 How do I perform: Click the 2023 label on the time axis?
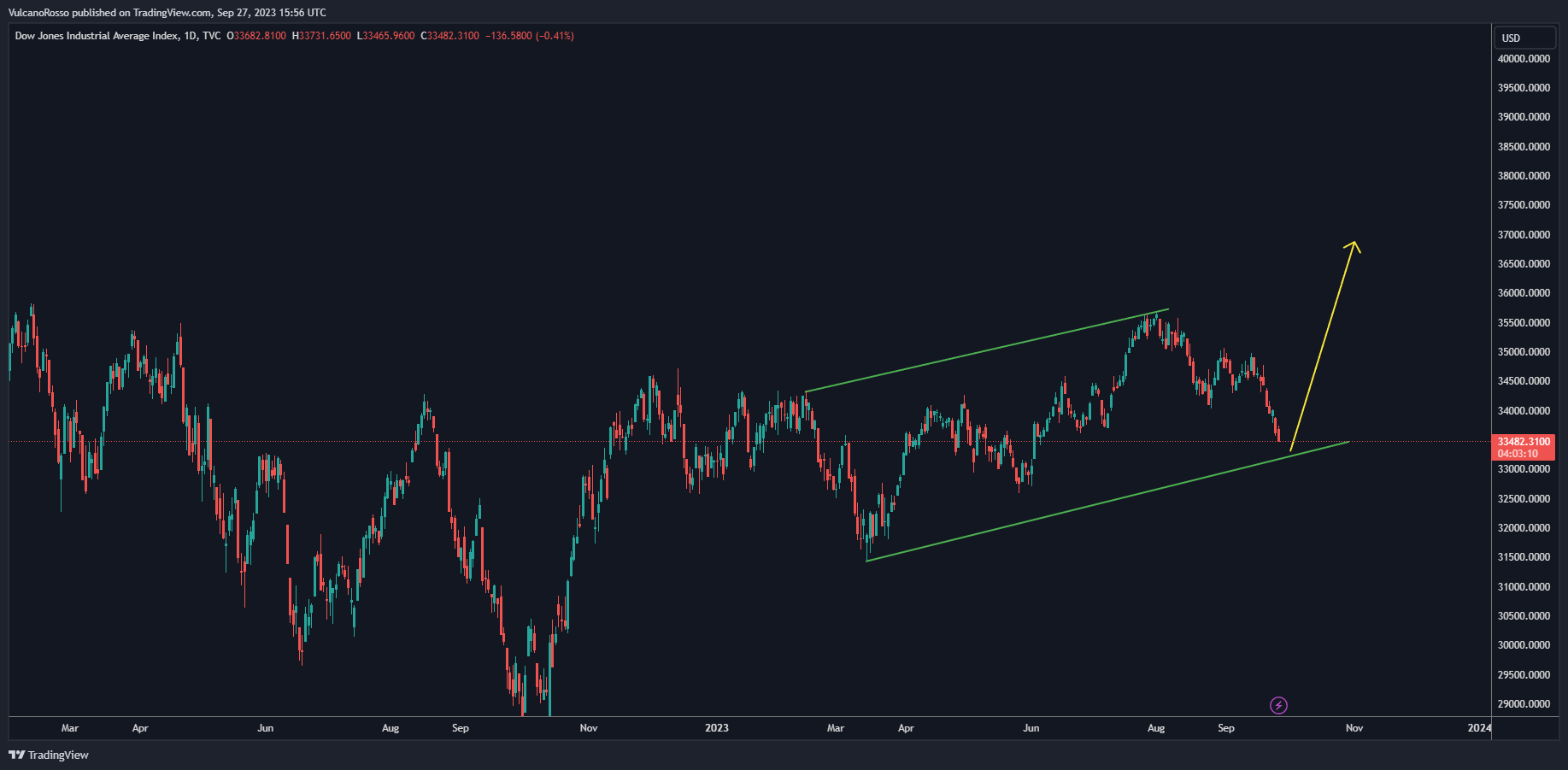pos(717,728)
